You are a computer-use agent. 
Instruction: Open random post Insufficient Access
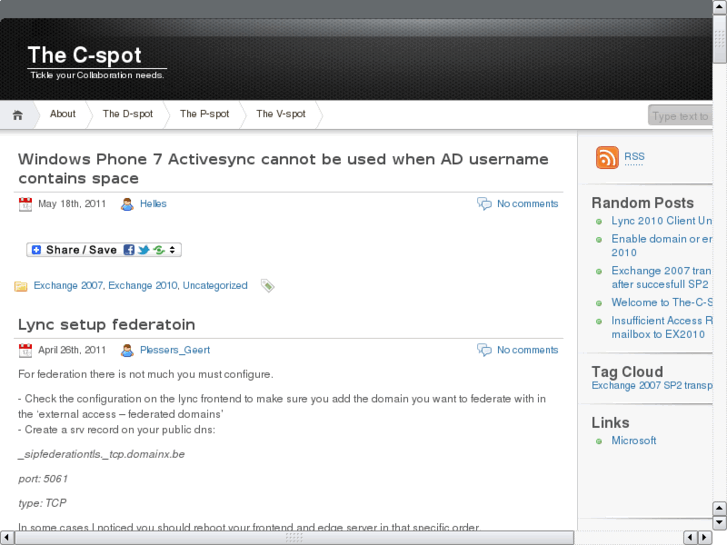click(662, 327)
